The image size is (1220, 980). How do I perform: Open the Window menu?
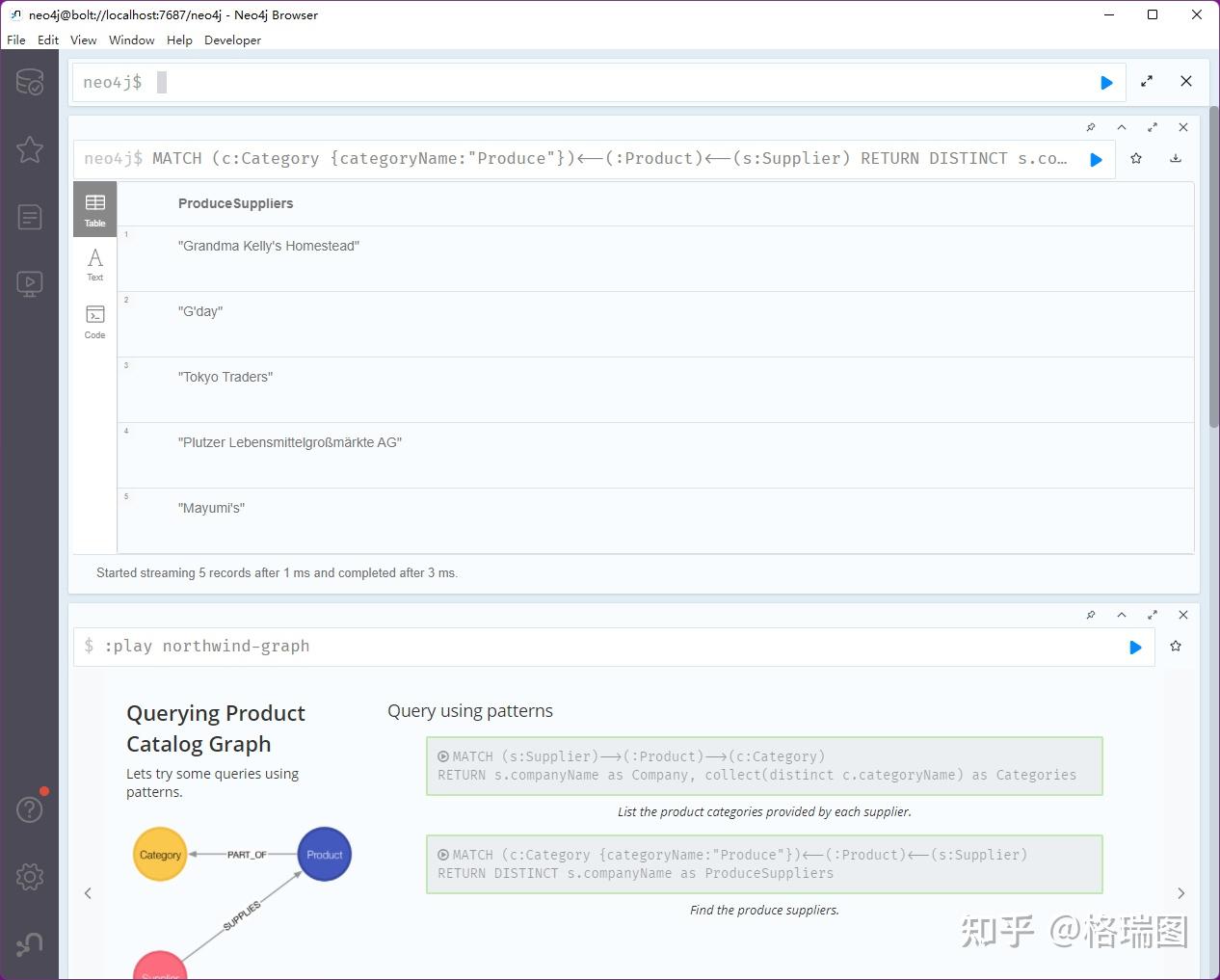(x=132, y=40)
